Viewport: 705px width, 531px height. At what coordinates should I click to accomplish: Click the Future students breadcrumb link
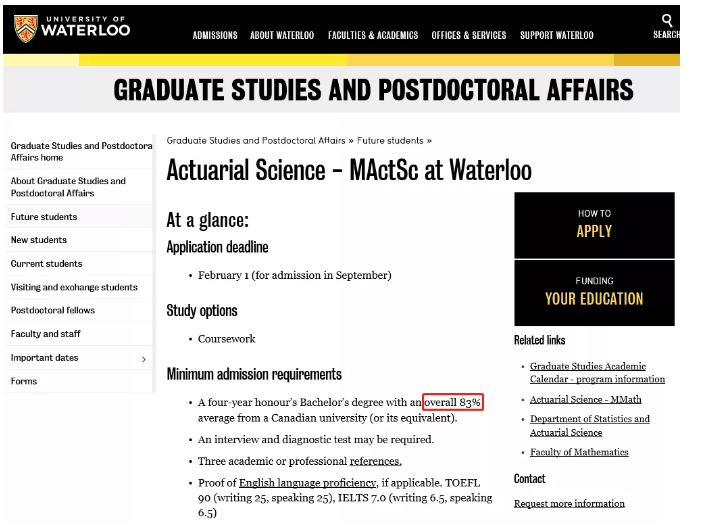pyautogui.click(x=390, y=141)
